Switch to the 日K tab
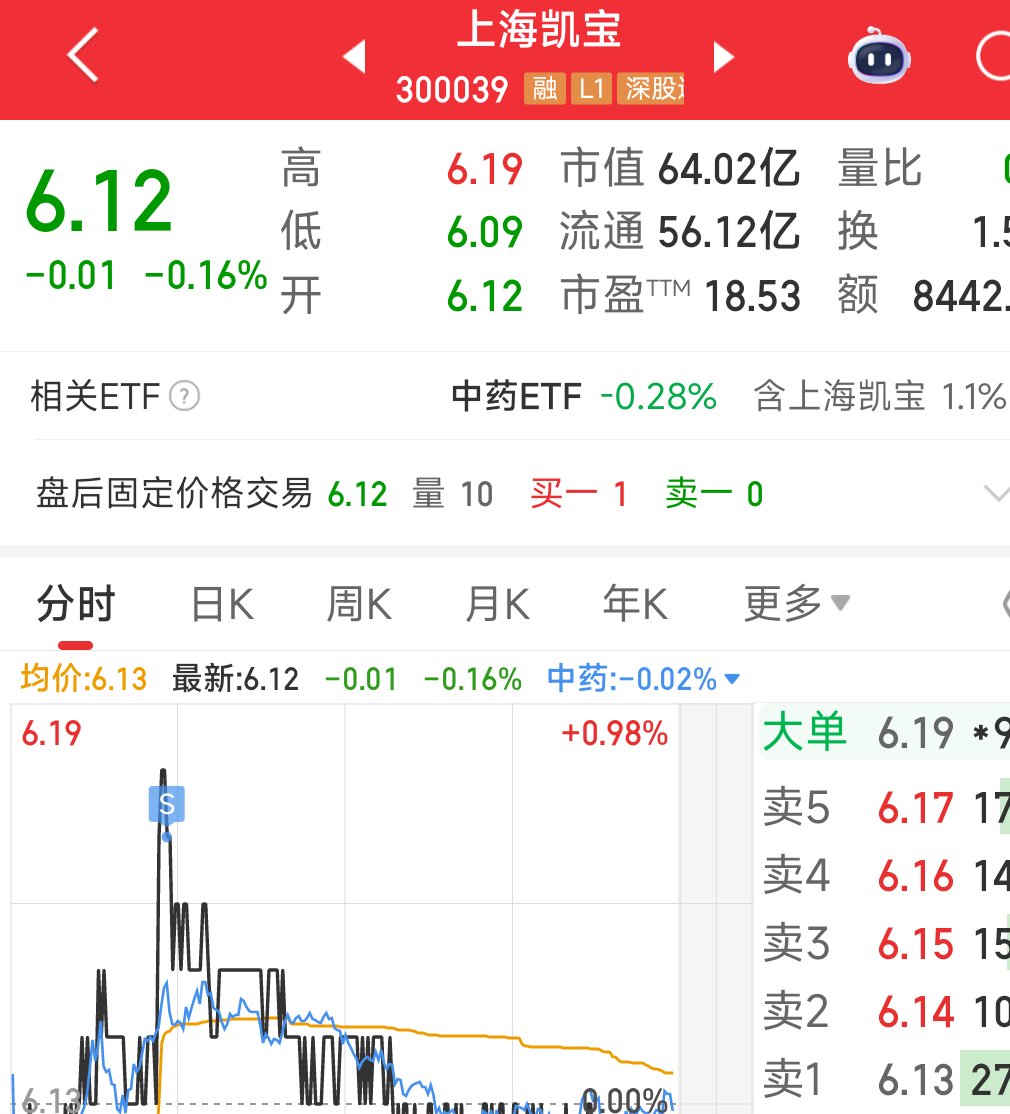Image resolution: width=1010 pixels, height=1114 pixels. 222,605
